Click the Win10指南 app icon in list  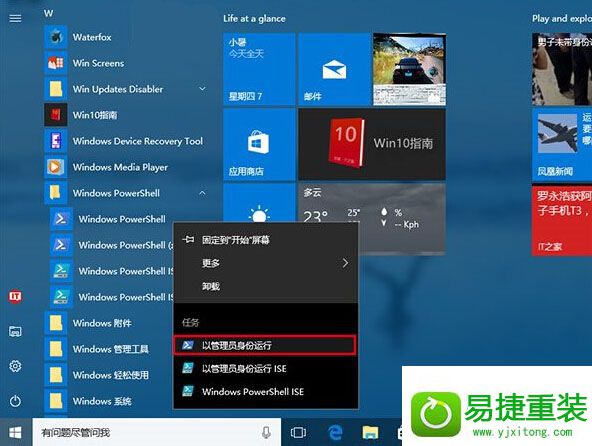click(56, 115)
